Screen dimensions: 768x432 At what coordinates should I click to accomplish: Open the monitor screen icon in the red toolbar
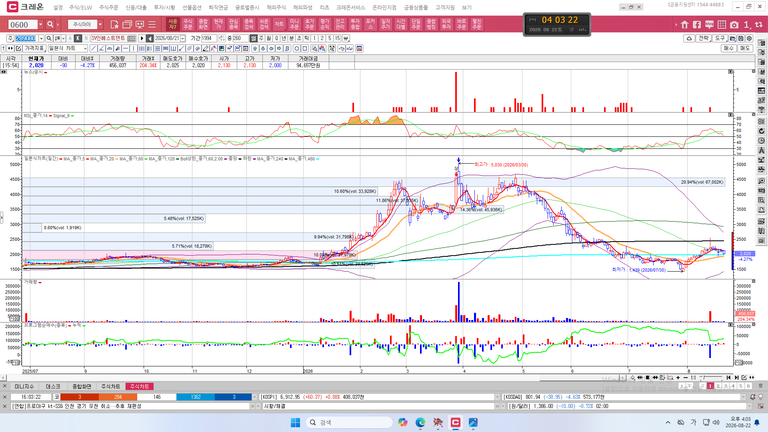coord(140,24)
